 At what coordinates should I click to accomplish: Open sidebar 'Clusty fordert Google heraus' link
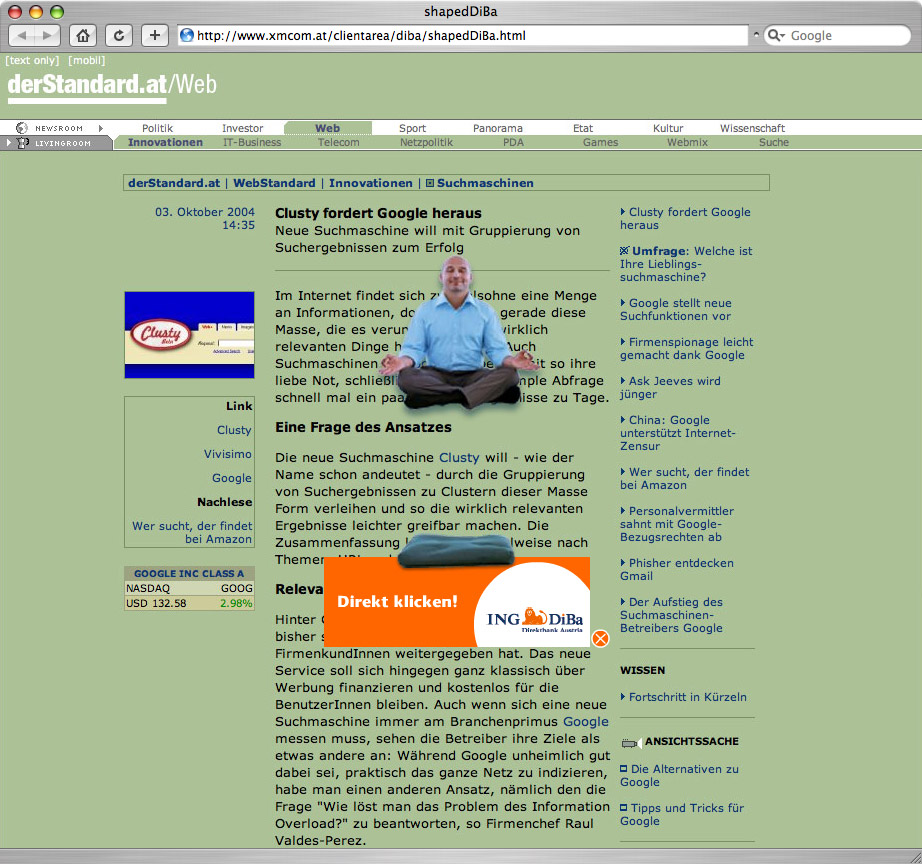pos(685,219)
